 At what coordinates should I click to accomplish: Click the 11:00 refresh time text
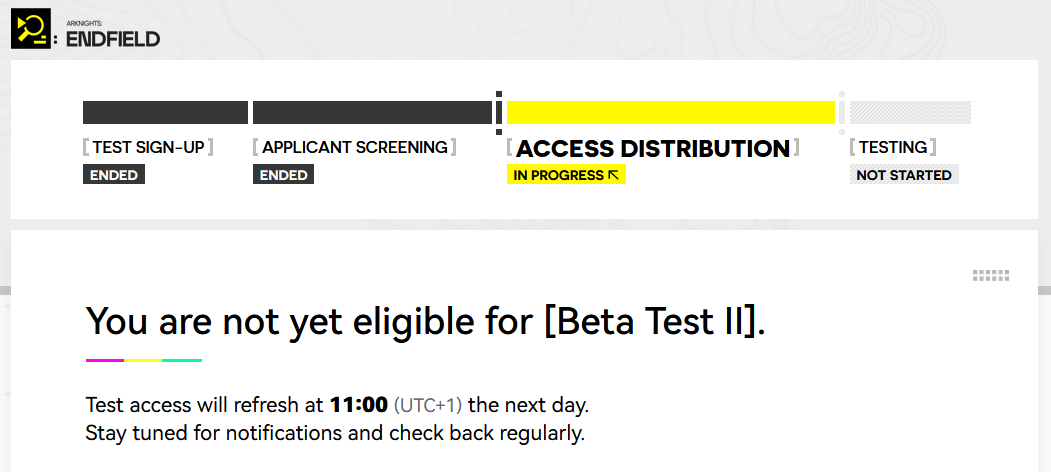358,406
